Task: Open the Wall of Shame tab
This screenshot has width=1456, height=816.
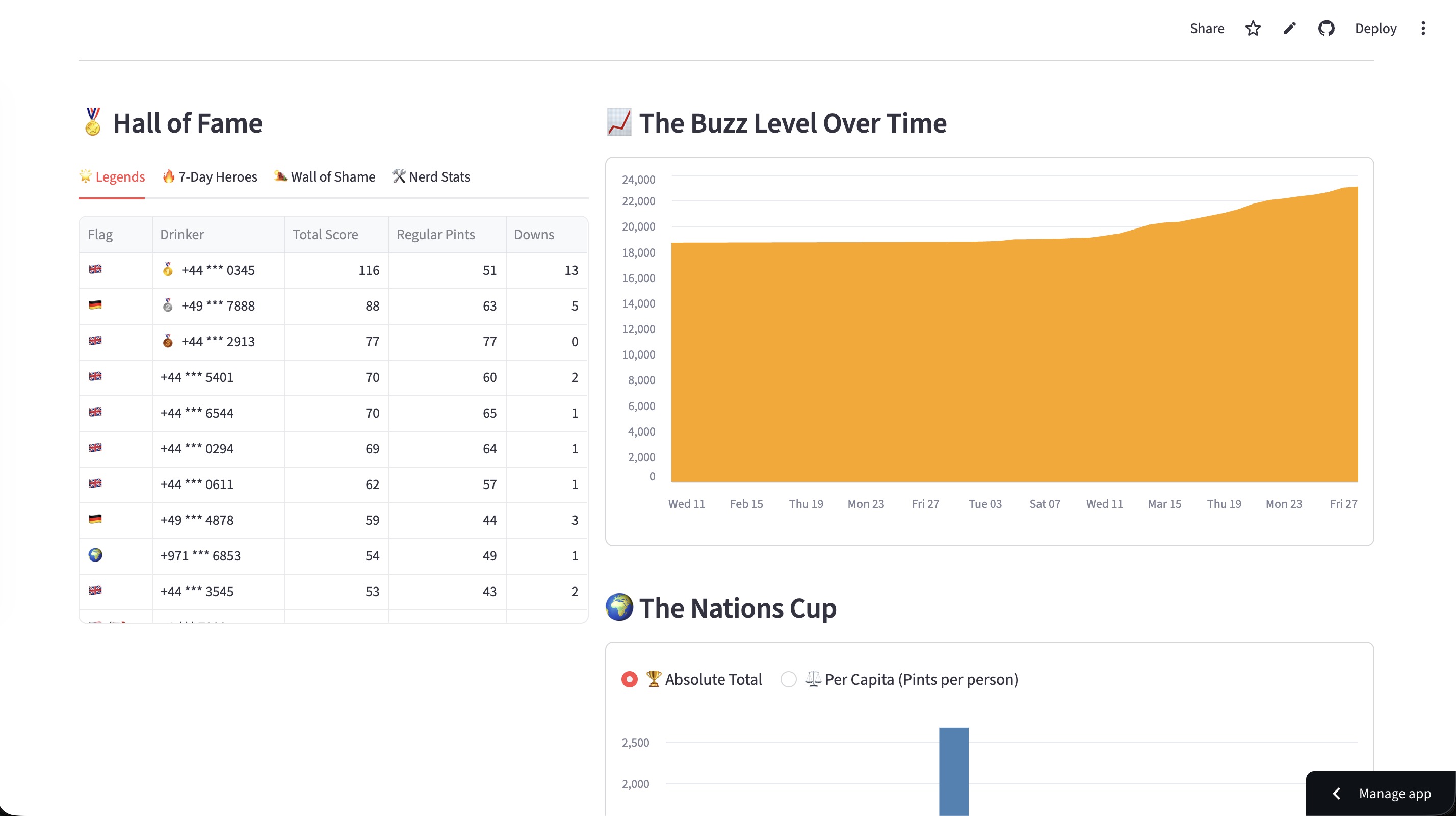Action: [x=325, y=177]
